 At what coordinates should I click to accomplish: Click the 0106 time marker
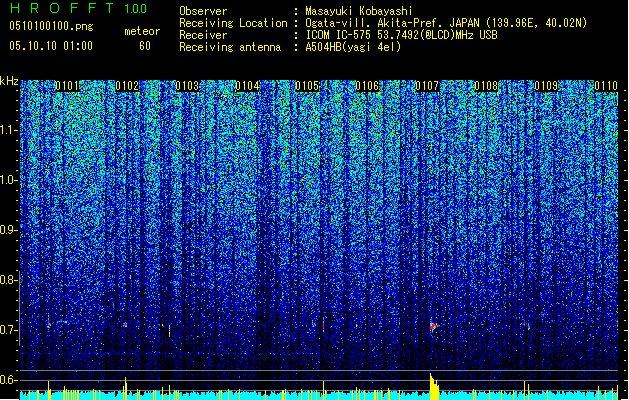point(367,86)
